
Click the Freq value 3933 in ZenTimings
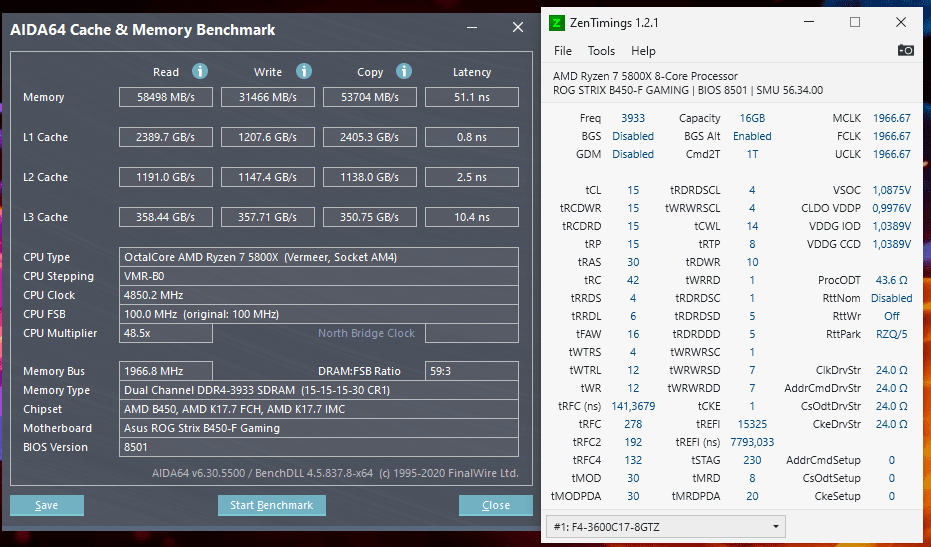coord(633,118)
